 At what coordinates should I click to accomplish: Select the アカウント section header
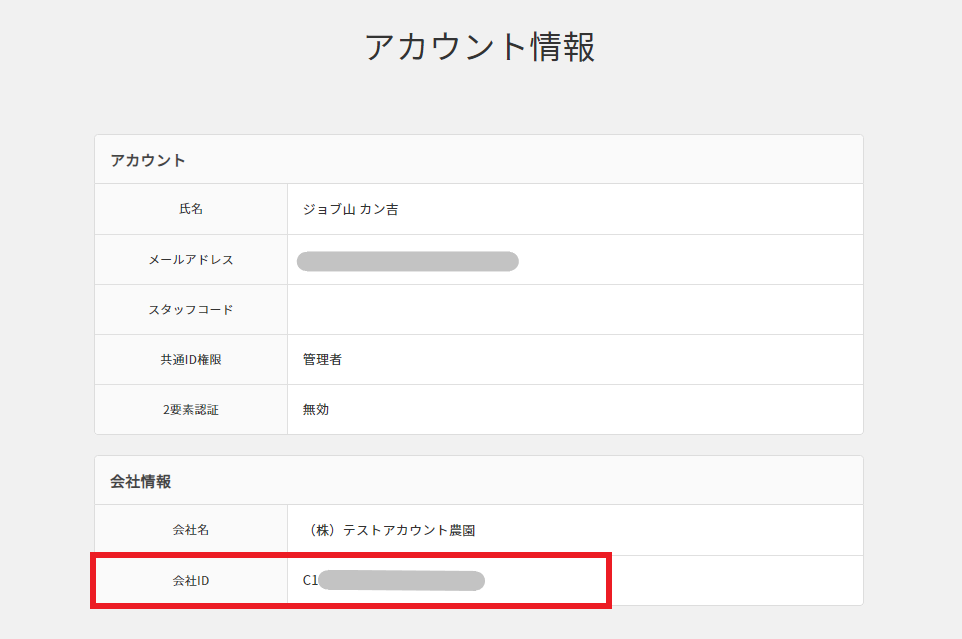point(148,160)
